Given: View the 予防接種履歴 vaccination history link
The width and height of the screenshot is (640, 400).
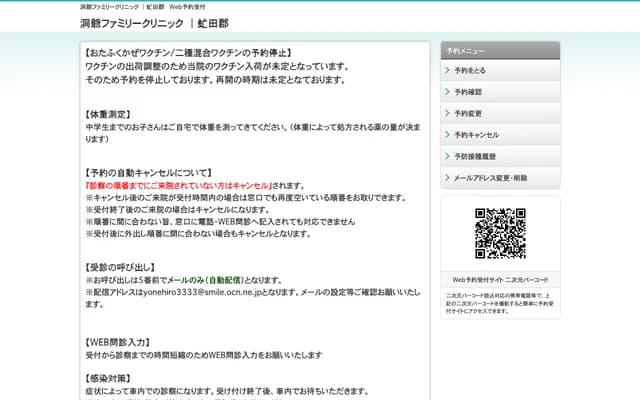Looking at the screenshot, I should (476, 156).
